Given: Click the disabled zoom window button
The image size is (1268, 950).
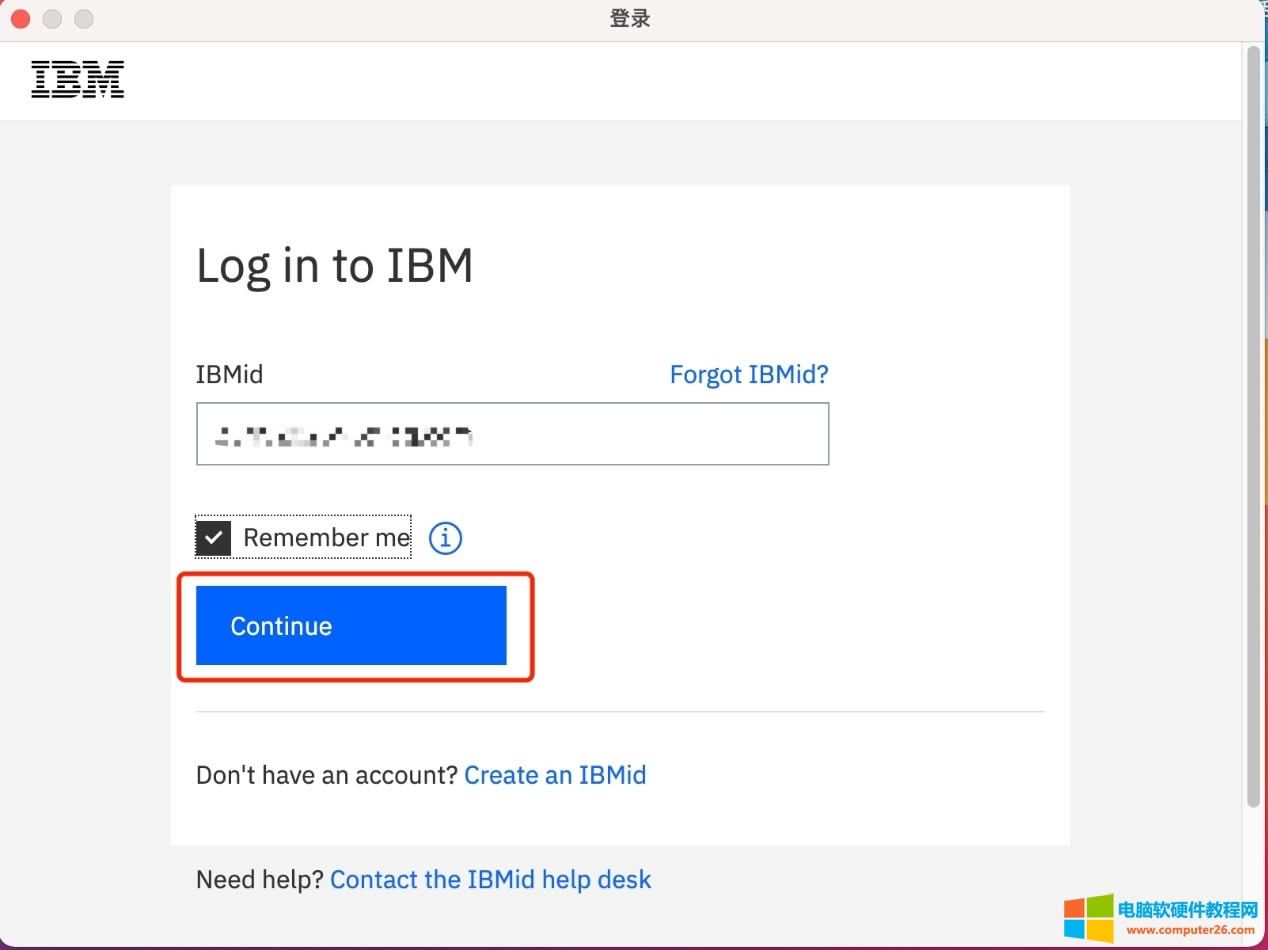Looking at the screenshot, I should coord(84,19).
